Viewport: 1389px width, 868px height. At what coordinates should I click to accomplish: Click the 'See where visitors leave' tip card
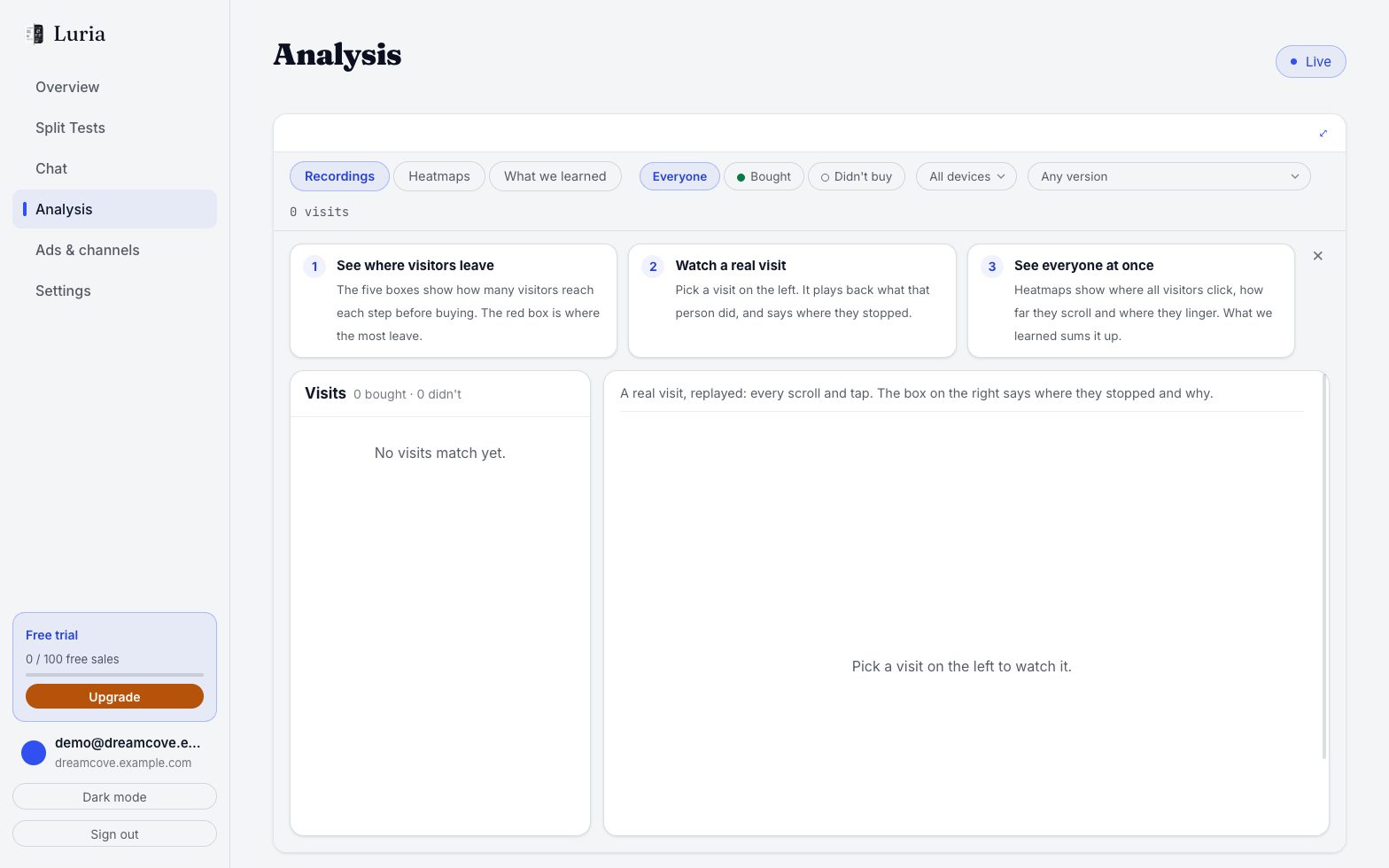(454, 301)
